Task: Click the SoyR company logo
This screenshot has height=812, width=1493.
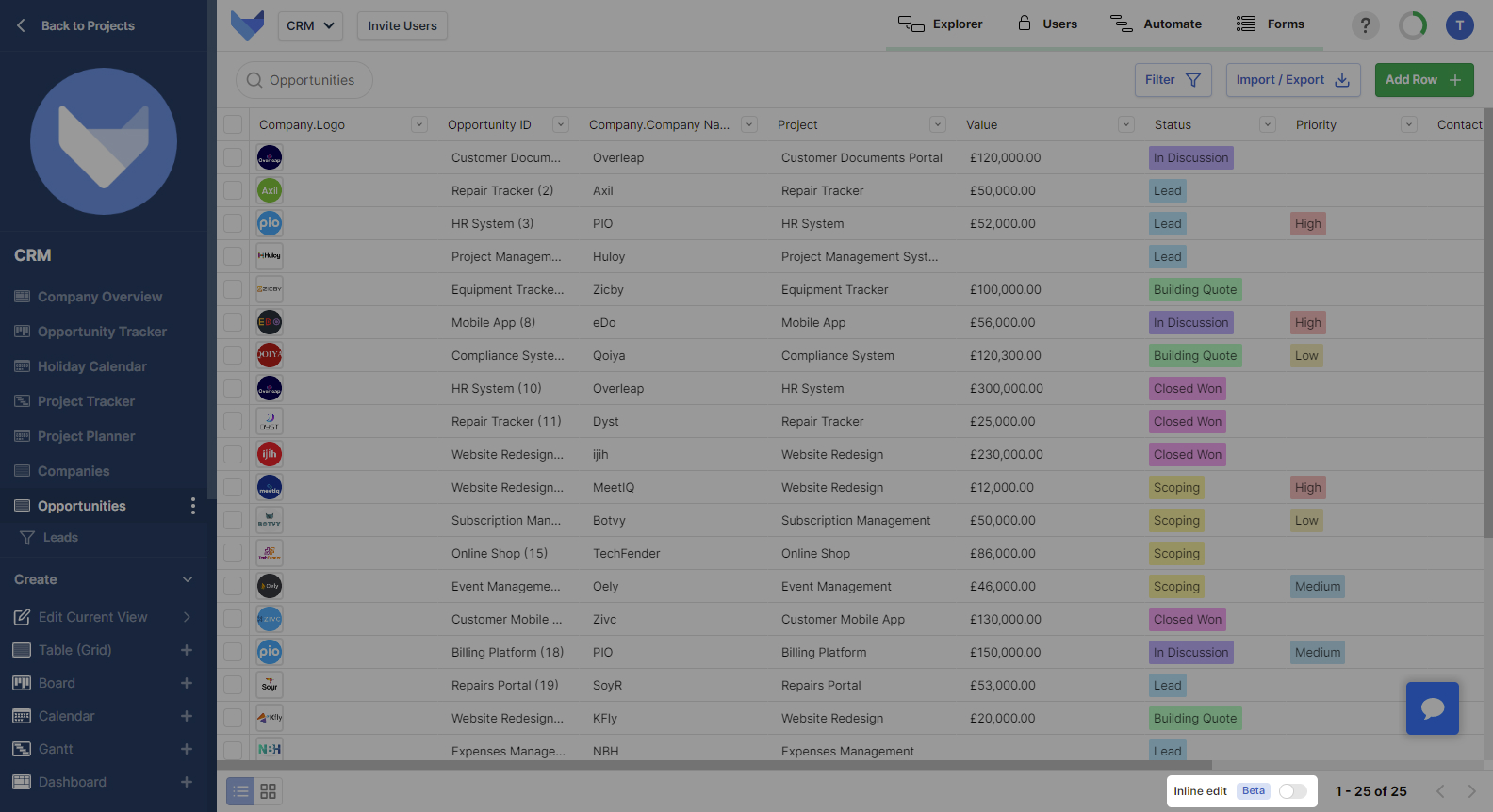Action: [x=270, y=685]
